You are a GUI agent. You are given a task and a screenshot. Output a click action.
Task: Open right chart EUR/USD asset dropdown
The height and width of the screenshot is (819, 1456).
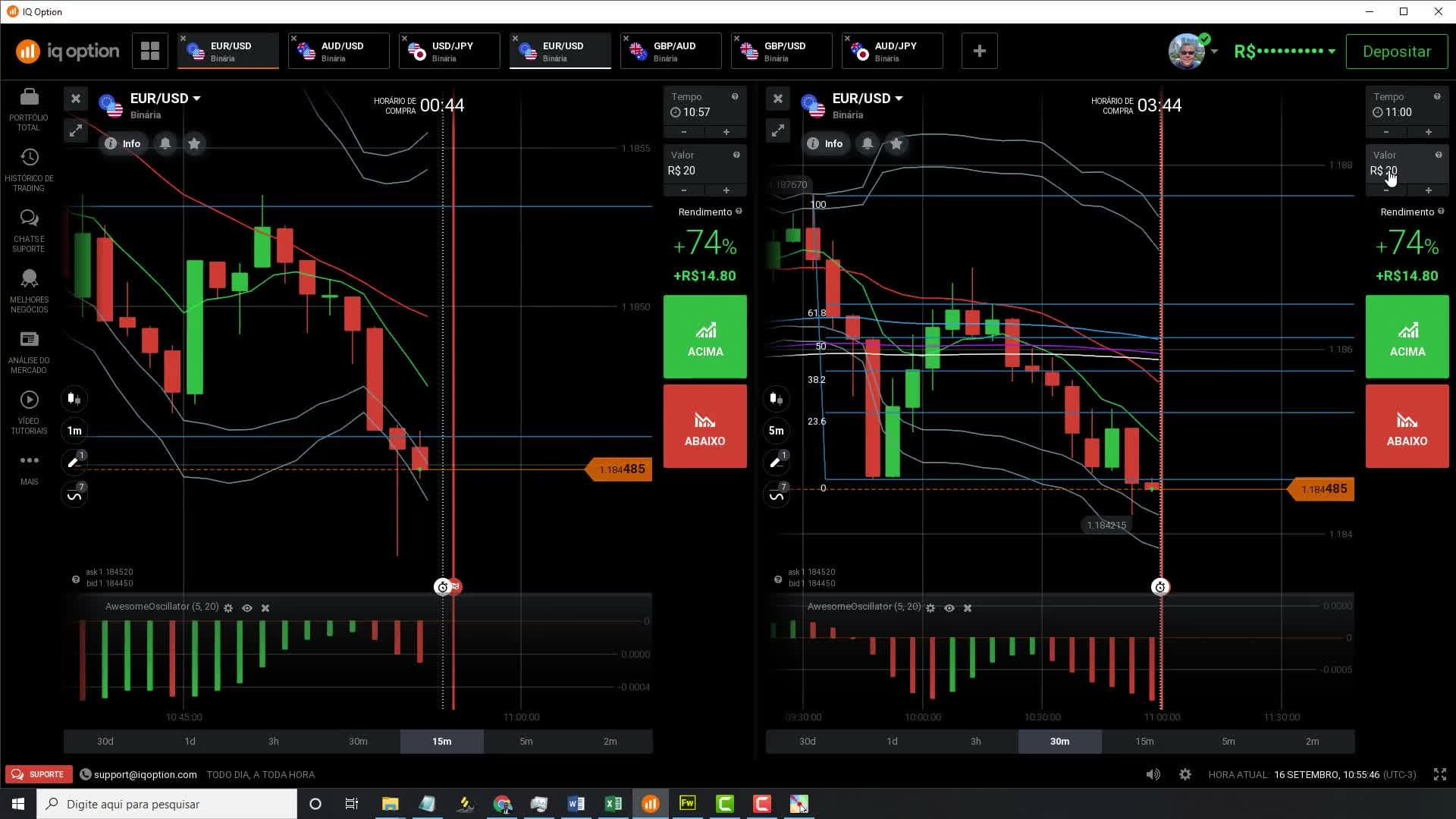[868, 99]
